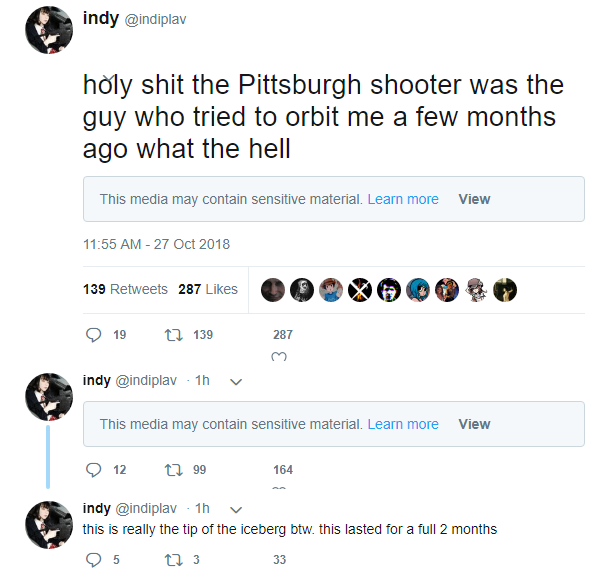Open indy's profile picture on the top tweet
Image resolution: width=600 pixels, height=576 pixels.
pyautogui.click(x=49, y=30)
